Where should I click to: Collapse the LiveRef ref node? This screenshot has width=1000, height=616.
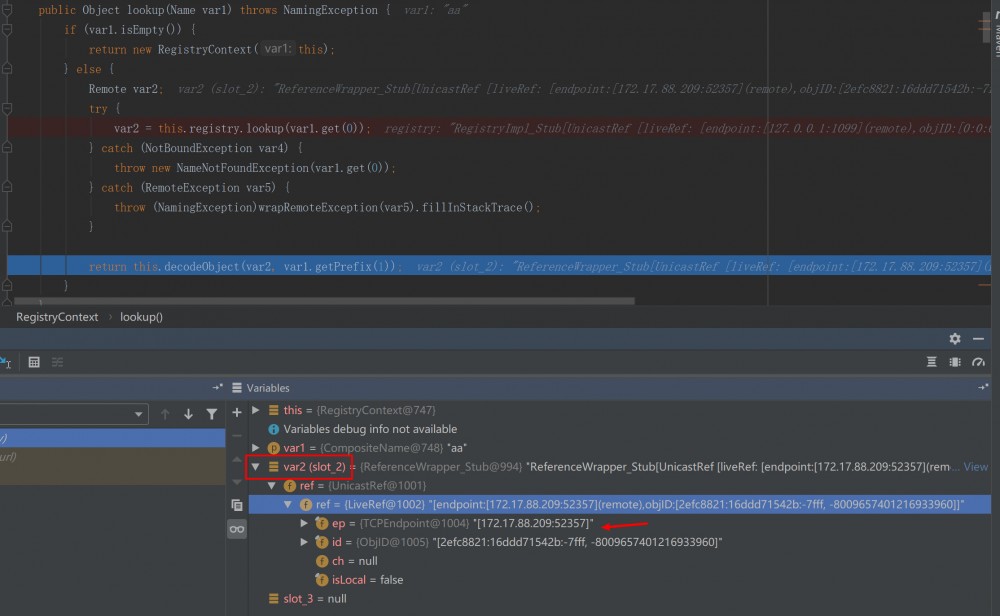point(288,504)
